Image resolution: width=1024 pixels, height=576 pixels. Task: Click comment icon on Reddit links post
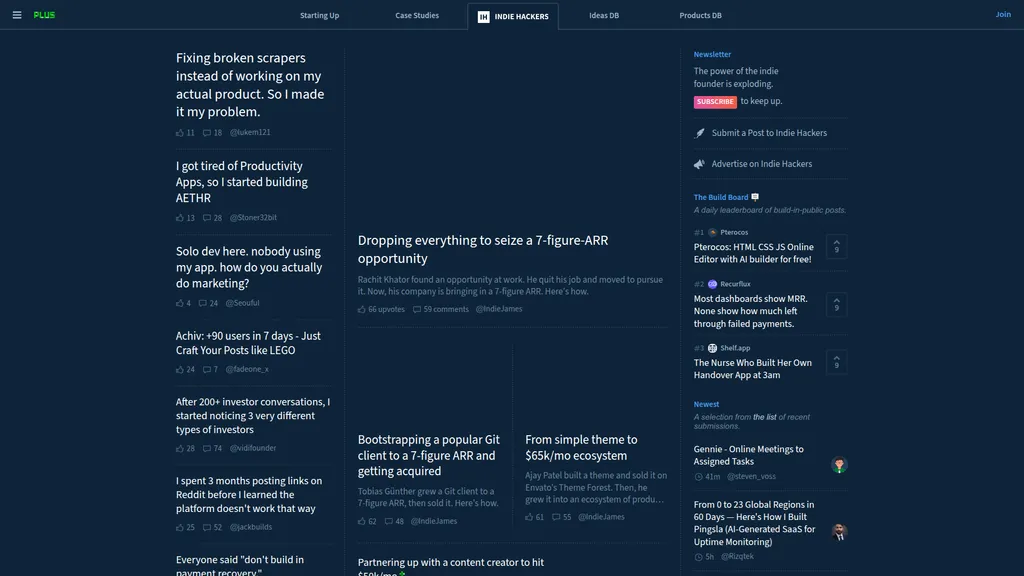[x=206, y=528]
